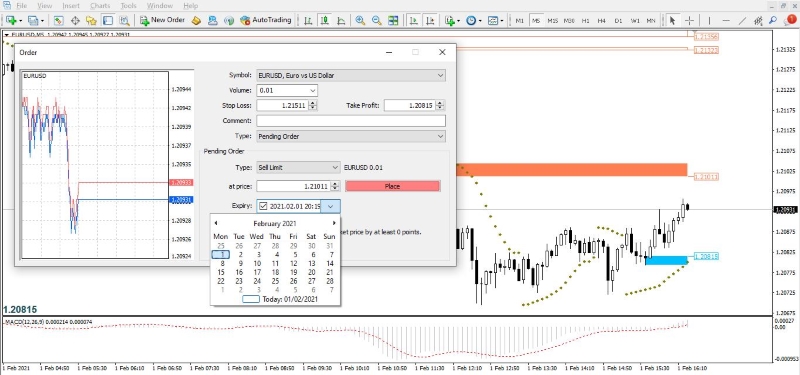This screenshot has width=800, height=375.
Task: Switch timeframe to M15
Action: point(553,20)
